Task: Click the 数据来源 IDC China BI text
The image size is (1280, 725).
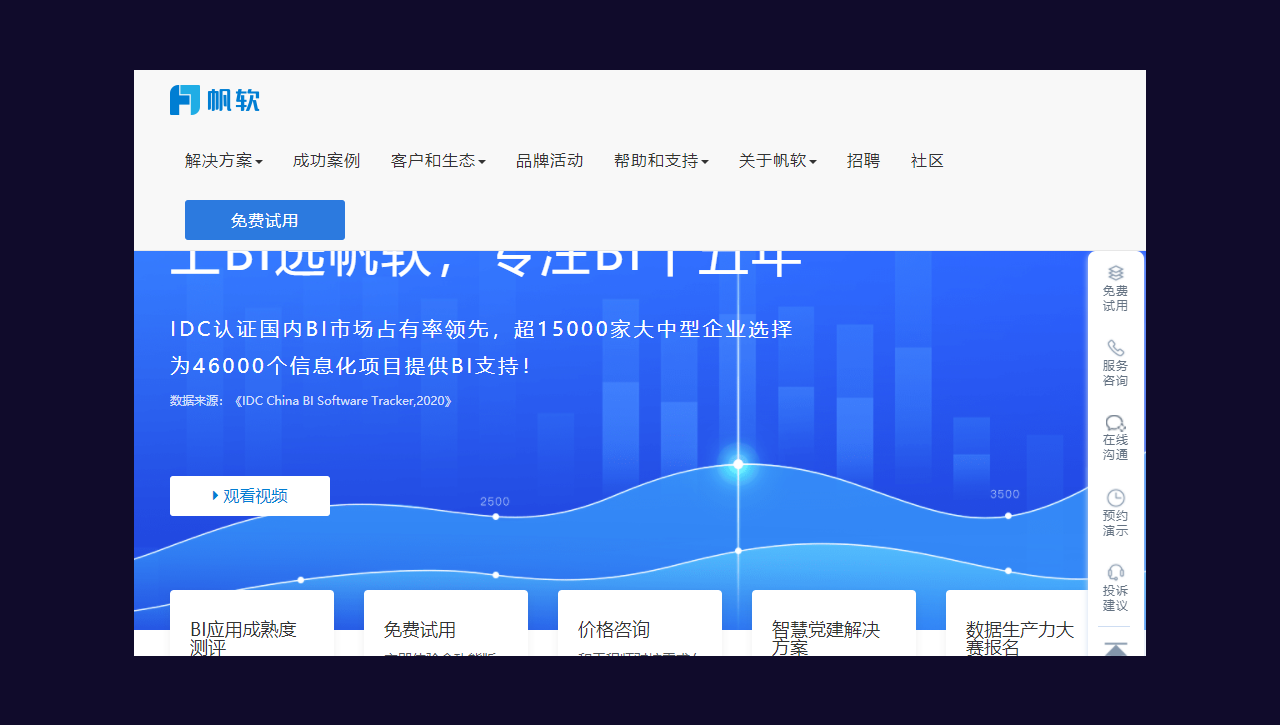Action: click(x=311, y=401)
